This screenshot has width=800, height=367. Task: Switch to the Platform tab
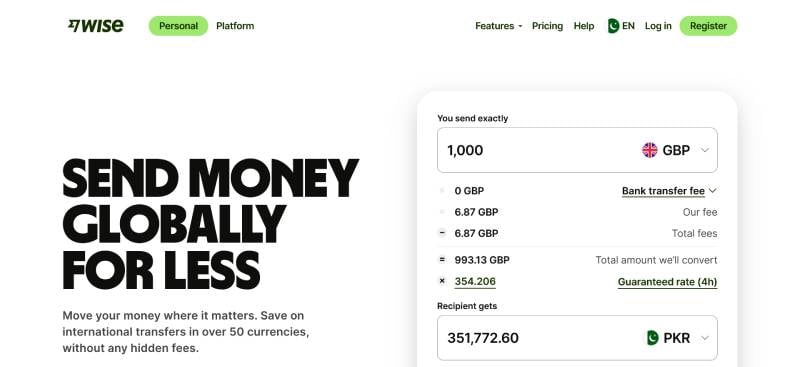[x=235, y=26]
